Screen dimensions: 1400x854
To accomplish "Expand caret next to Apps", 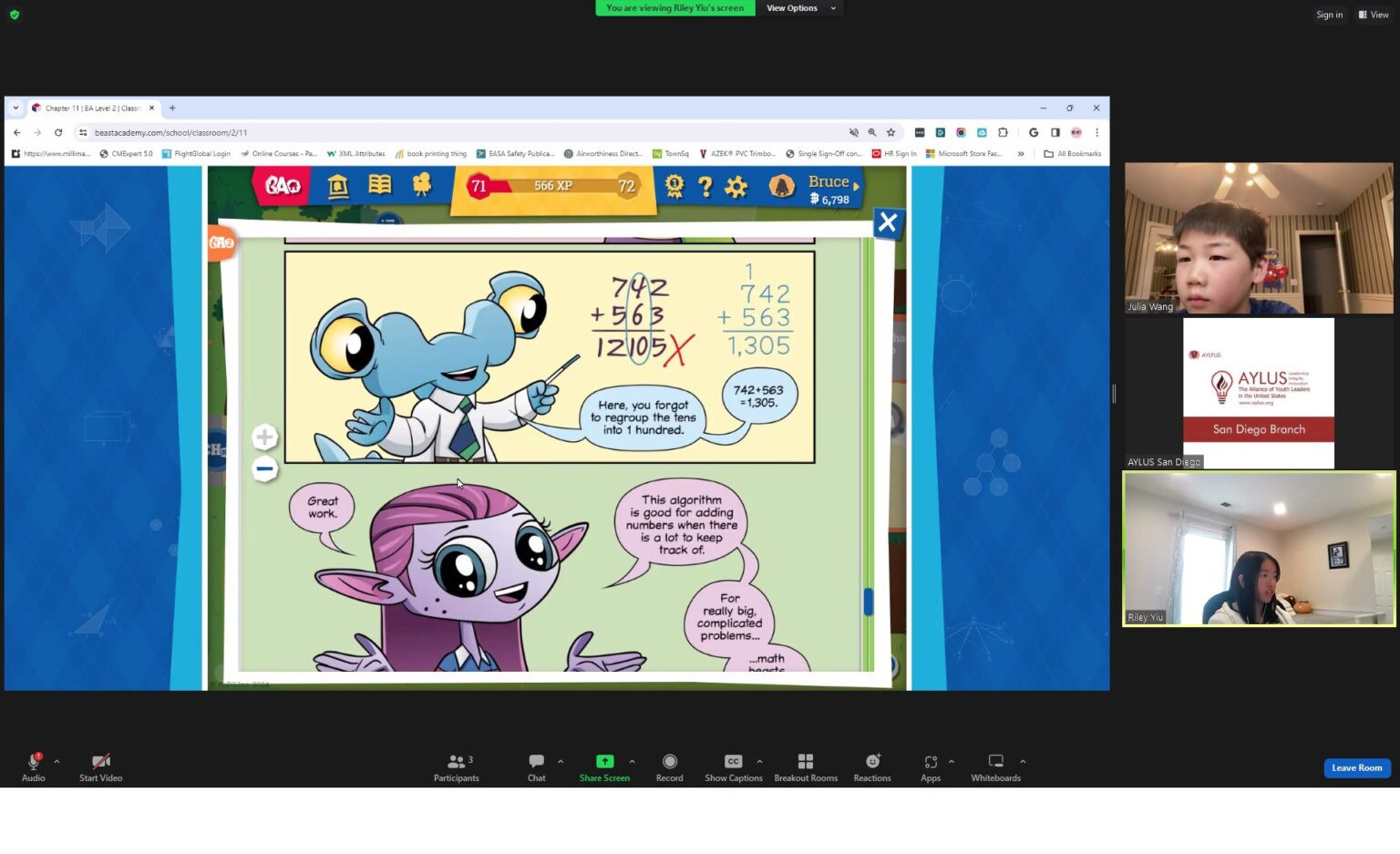I will (952, 761).
